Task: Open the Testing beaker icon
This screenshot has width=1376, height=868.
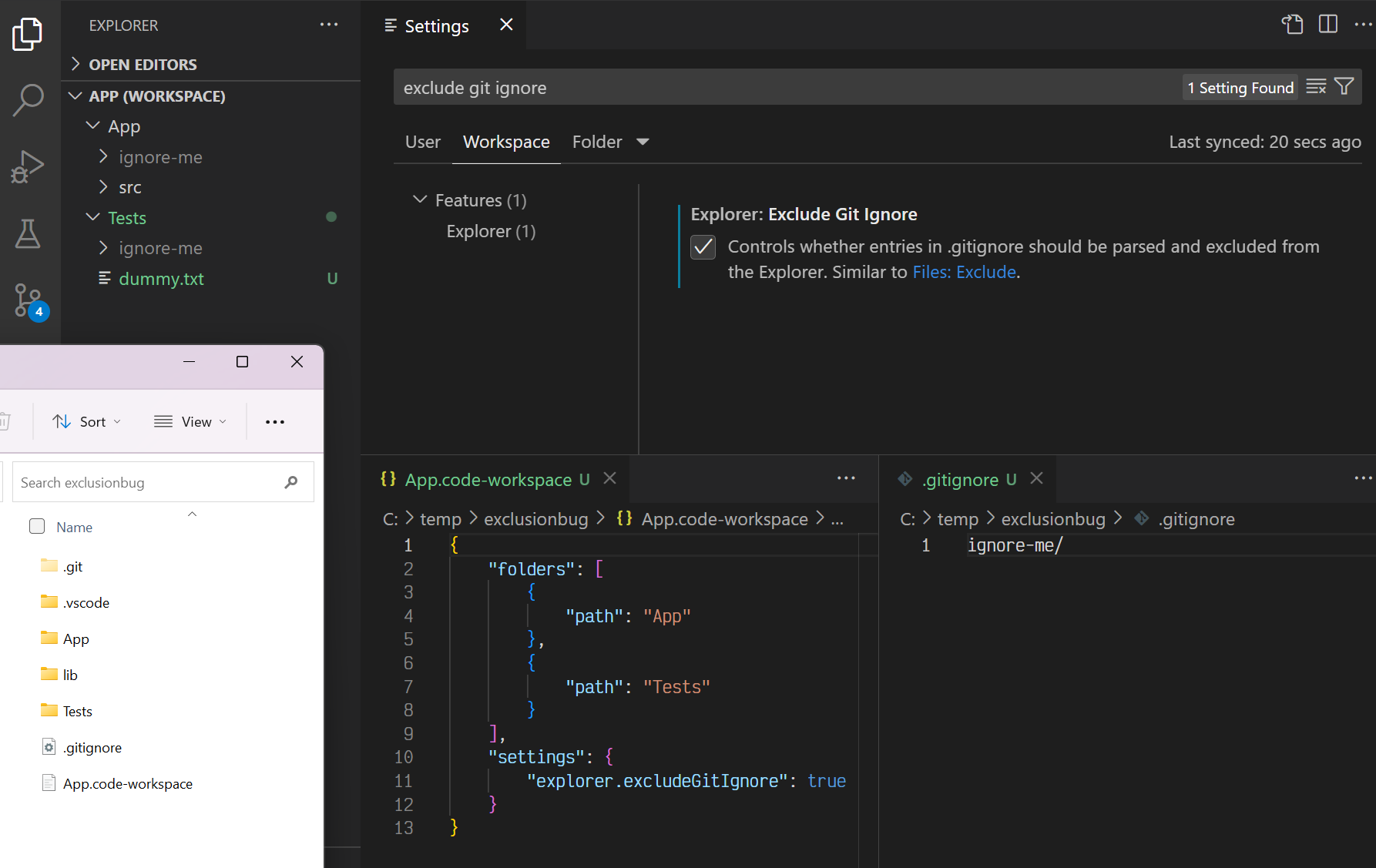Action: [28, 233]
